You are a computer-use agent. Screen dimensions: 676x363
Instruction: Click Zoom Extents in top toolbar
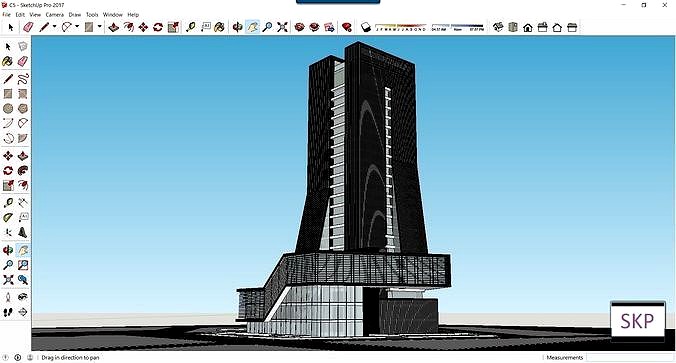point(282,27)
